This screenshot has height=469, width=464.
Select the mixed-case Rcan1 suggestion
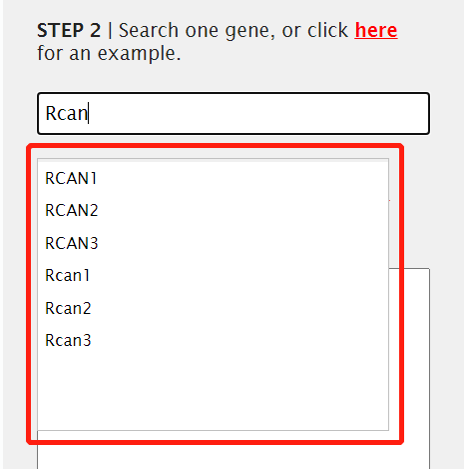213,275
